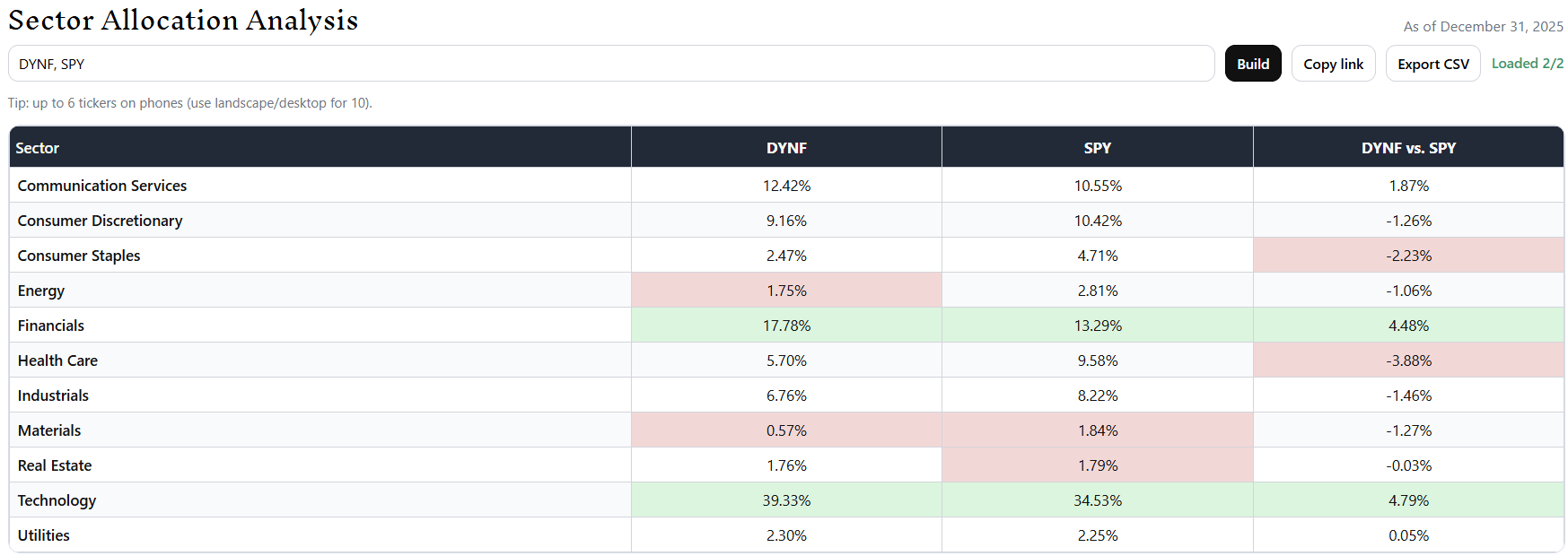Select the DYNF column header
This screenshot has height=556, width=1568.
coord(786,148)
